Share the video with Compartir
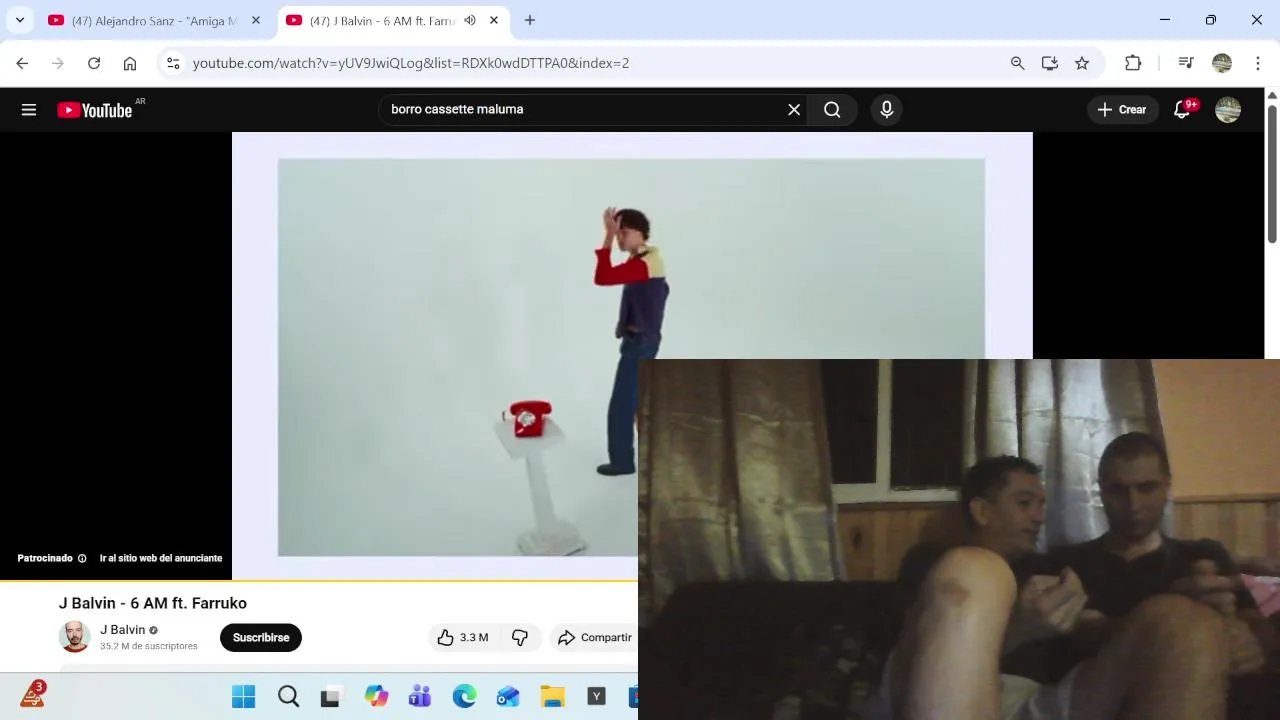The height and width of the screenshot is (720, 1280). pos(594,637)
